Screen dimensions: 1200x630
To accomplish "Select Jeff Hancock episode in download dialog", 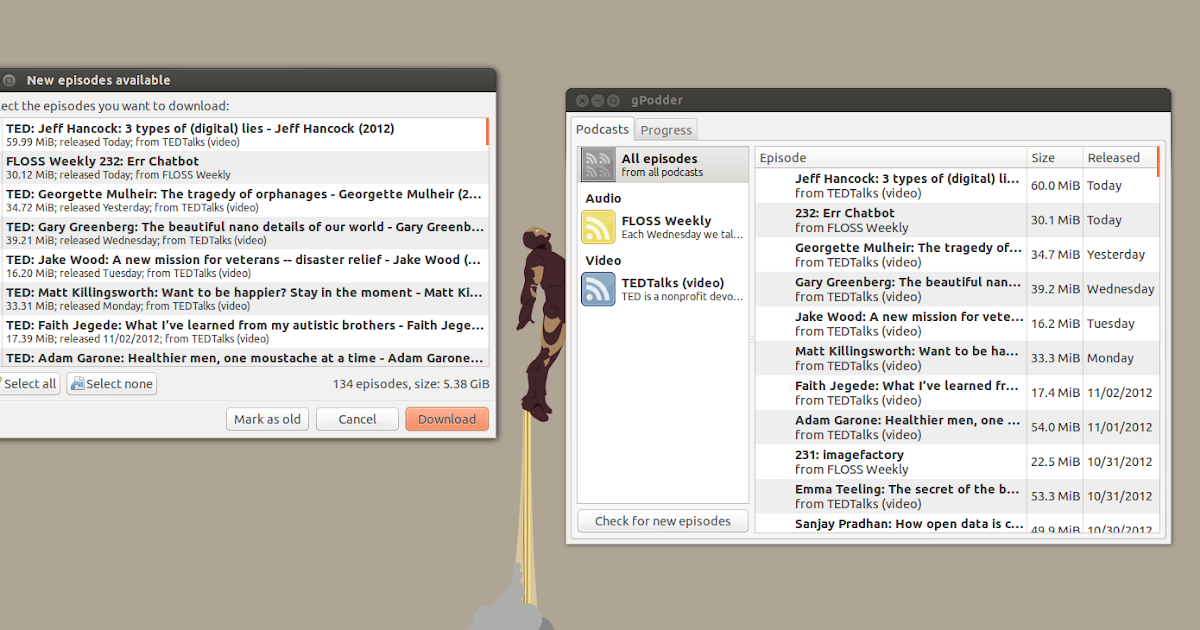I will pyautogui.click(x=242, y=135).
